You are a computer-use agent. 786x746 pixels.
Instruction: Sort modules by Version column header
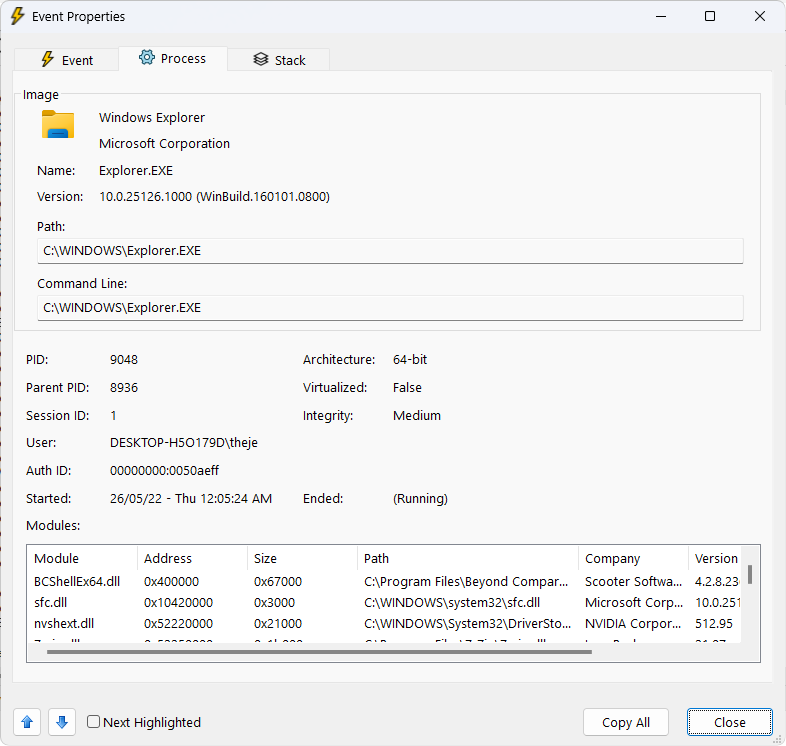coord(715,558)
